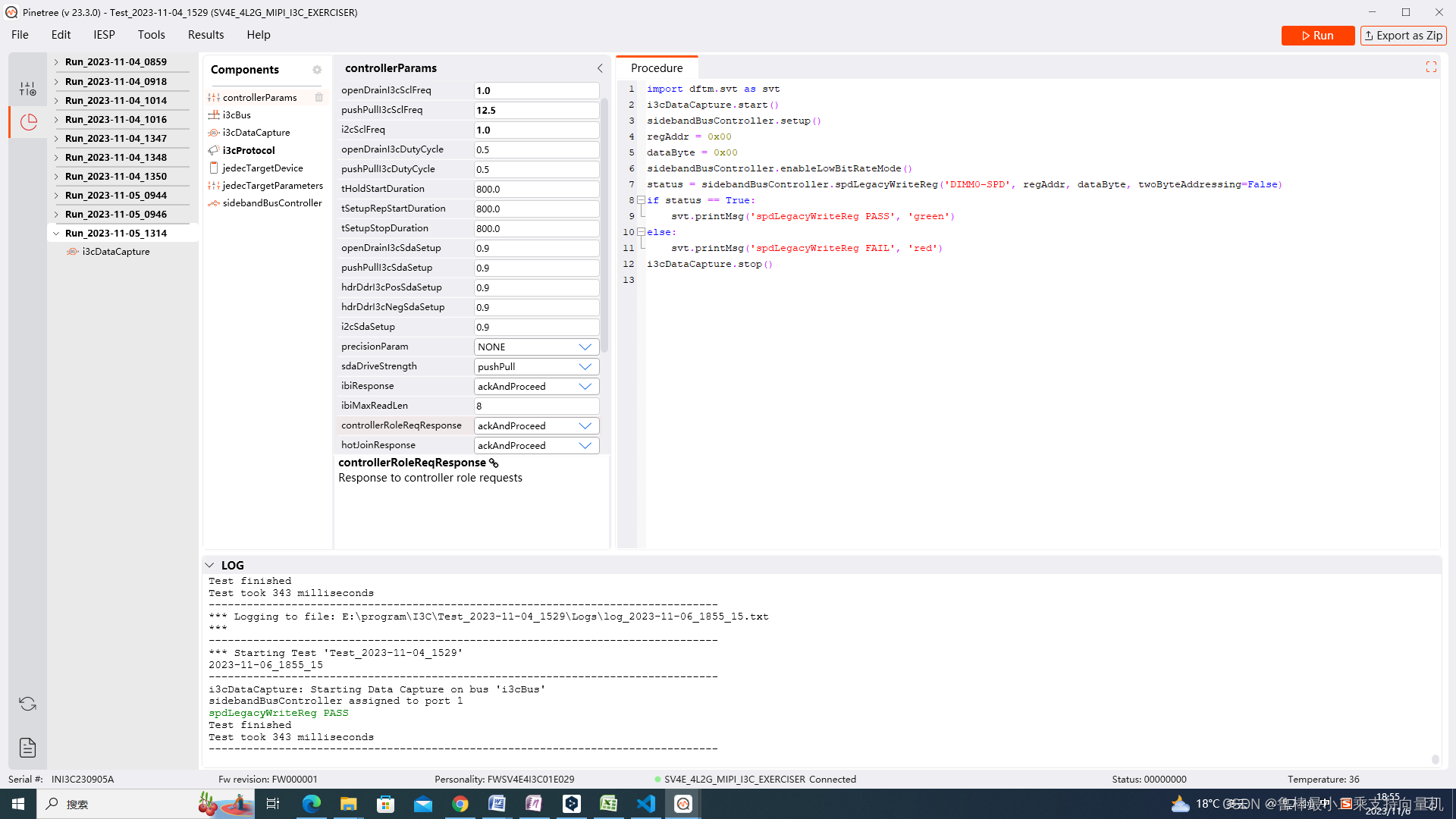Viewport: 1456px width, 819px height.
Task: Expand Run_2023-11-04_0859 tree node
Action: [x=56, y=62]
